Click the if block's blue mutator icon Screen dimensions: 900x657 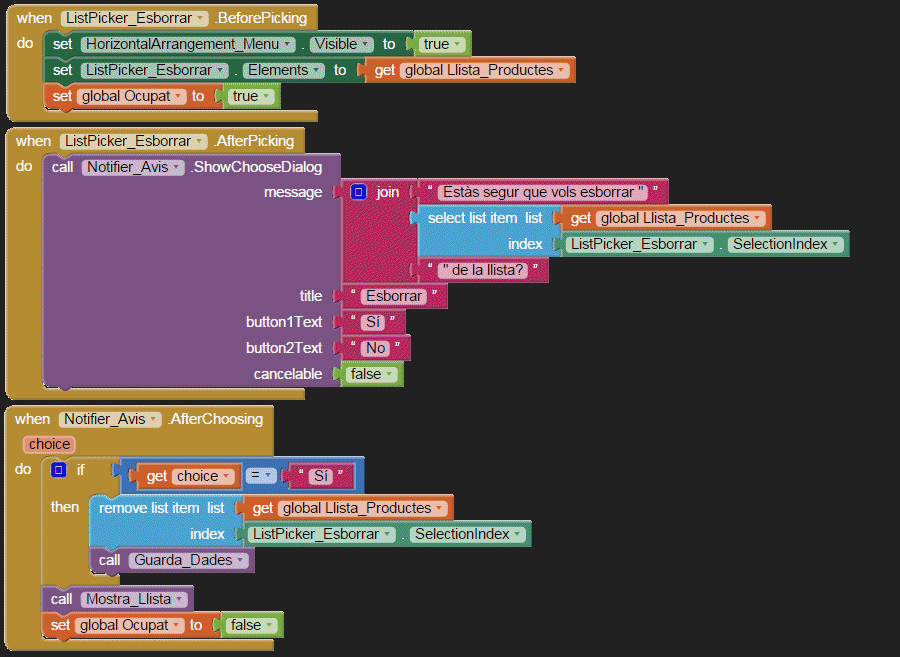tap(59, 470)
